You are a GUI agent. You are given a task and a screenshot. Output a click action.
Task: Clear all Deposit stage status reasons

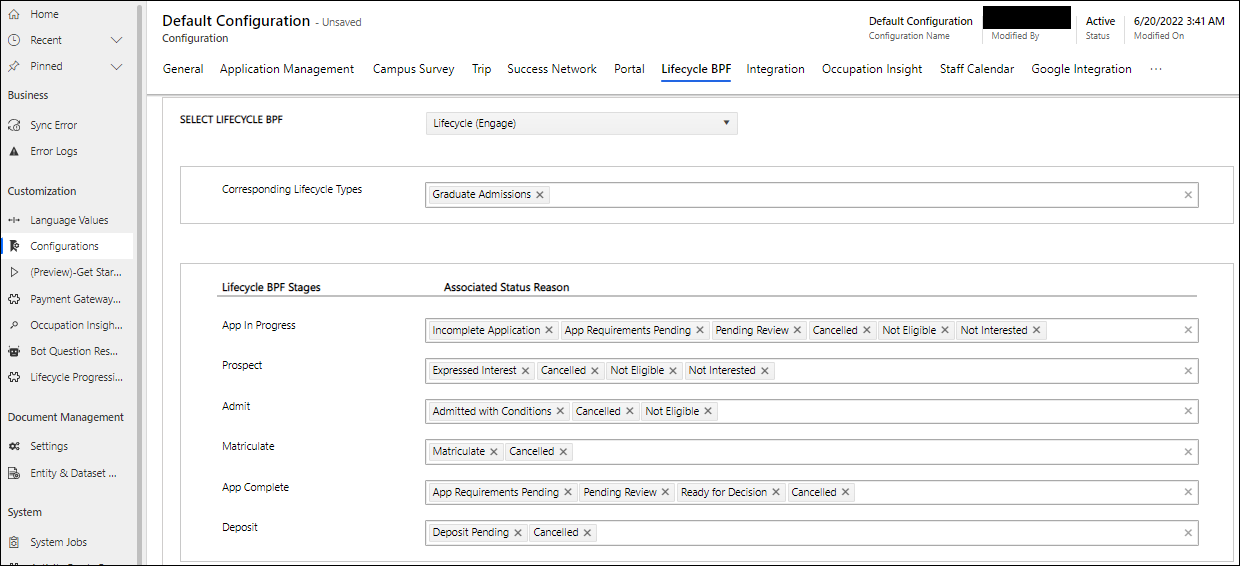1188,533
